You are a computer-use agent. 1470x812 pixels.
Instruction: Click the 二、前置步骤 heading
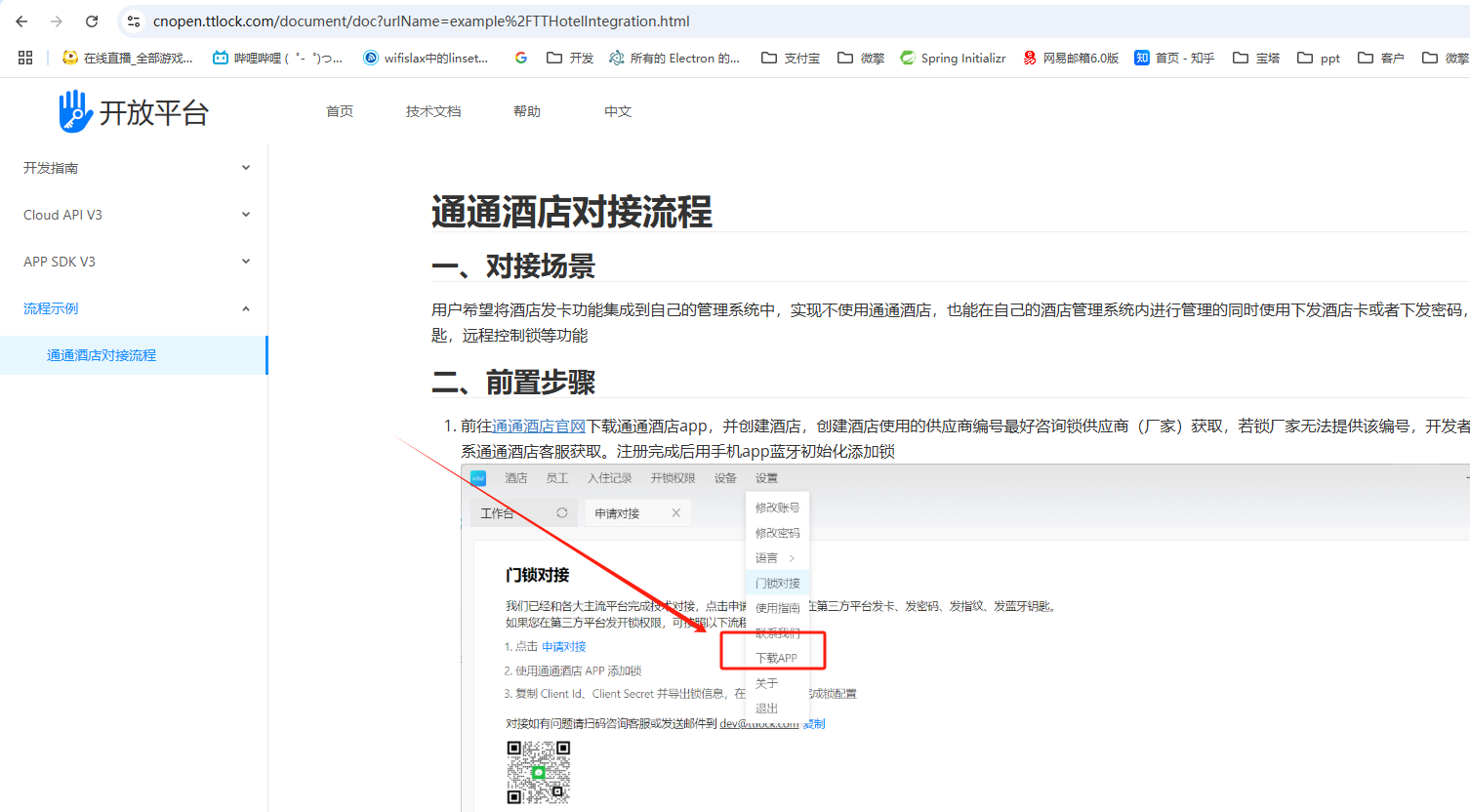point(513,382)
